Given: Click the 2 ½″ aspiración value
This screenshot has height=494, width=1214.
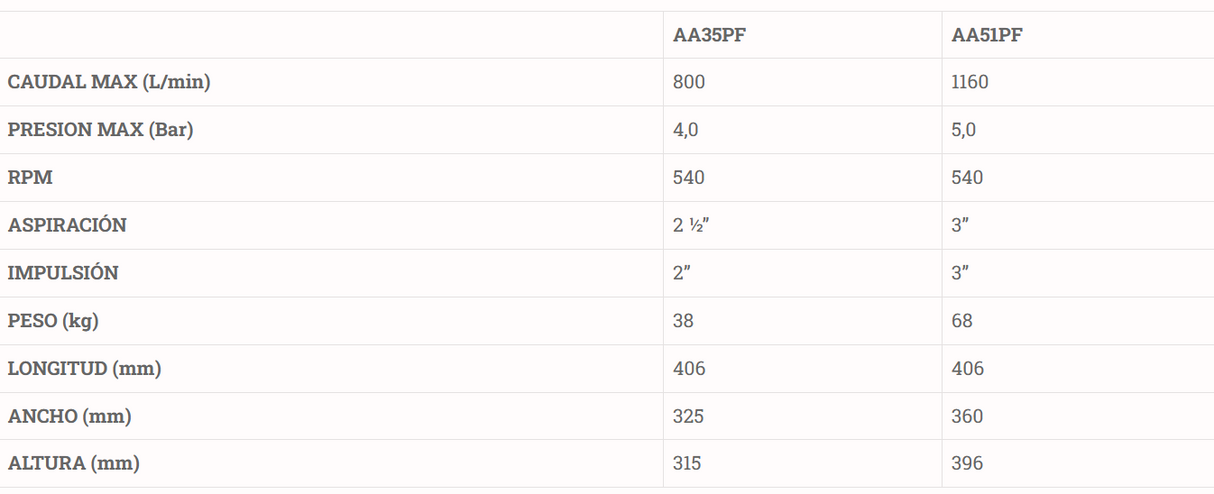Looking at the screenshot, I should click(x=692, y=225).
